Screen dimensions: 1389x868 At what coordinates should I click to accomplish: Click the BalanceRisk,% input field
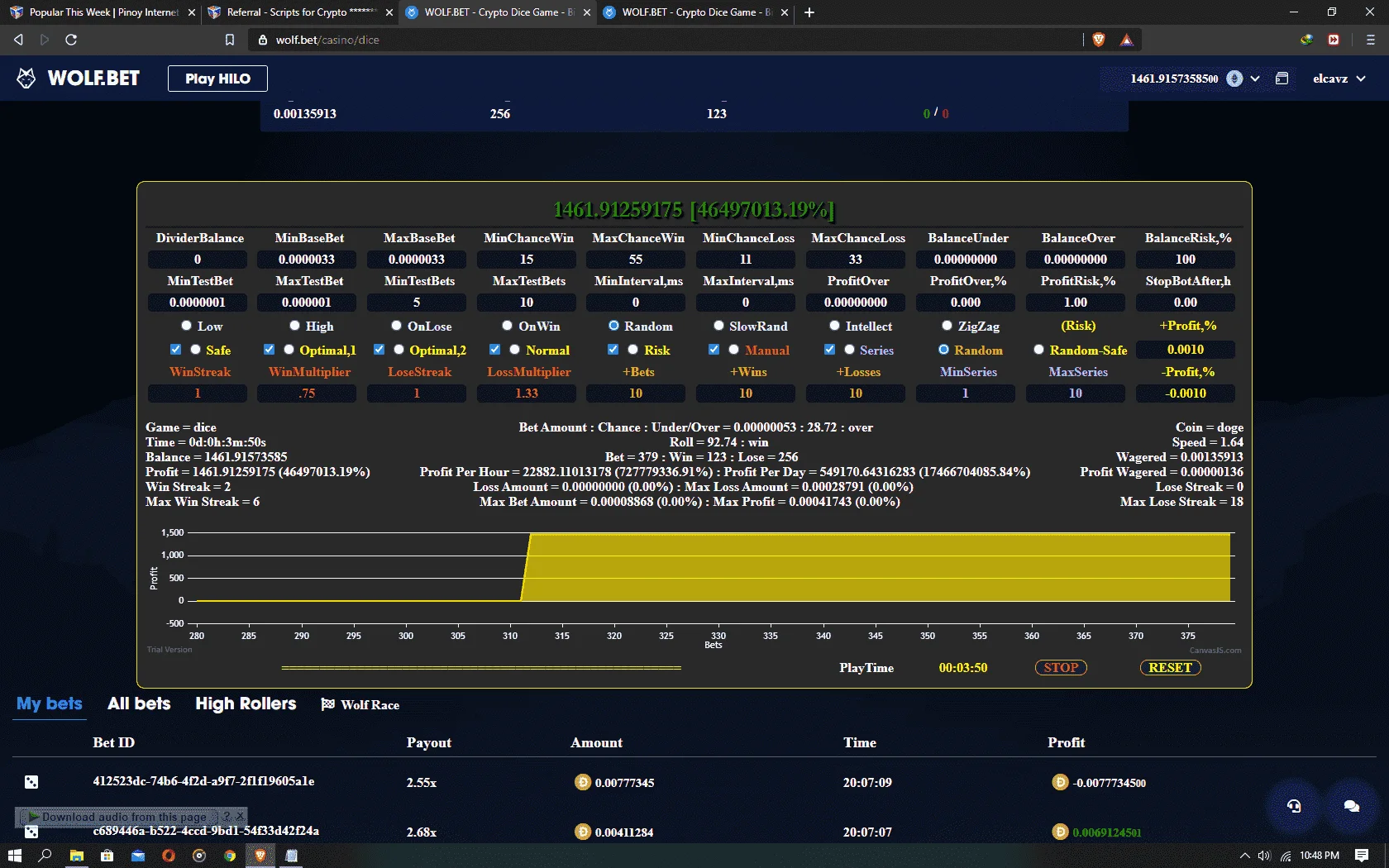[x=1186, y=259]
